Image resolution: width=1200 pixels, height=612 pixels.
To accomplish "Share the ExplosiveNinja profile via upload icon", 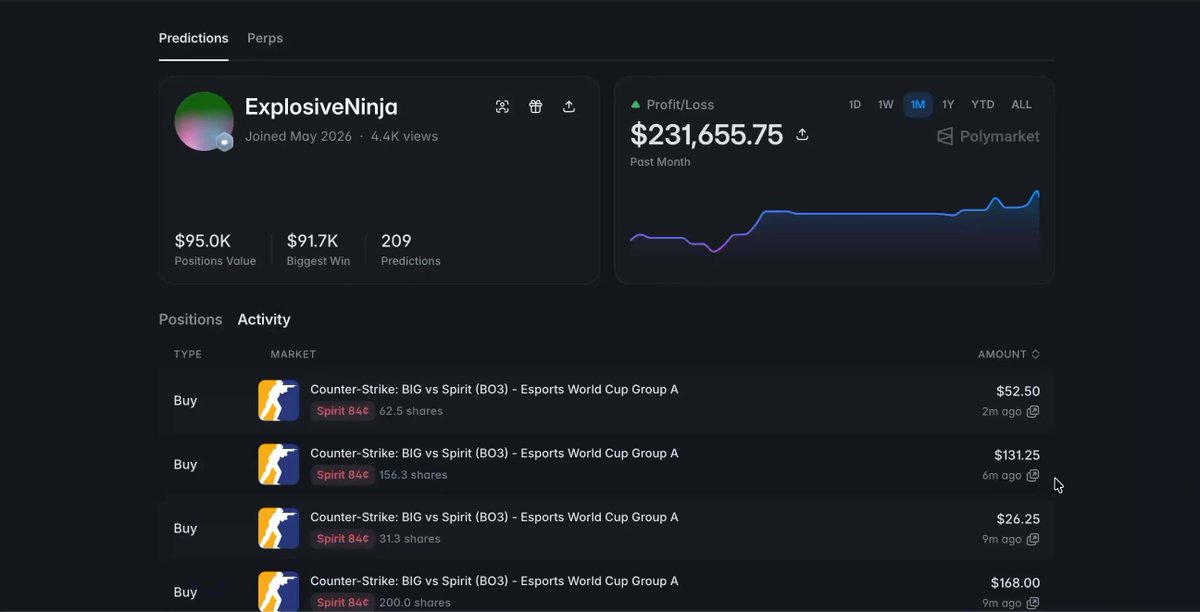I will [569, 107].
